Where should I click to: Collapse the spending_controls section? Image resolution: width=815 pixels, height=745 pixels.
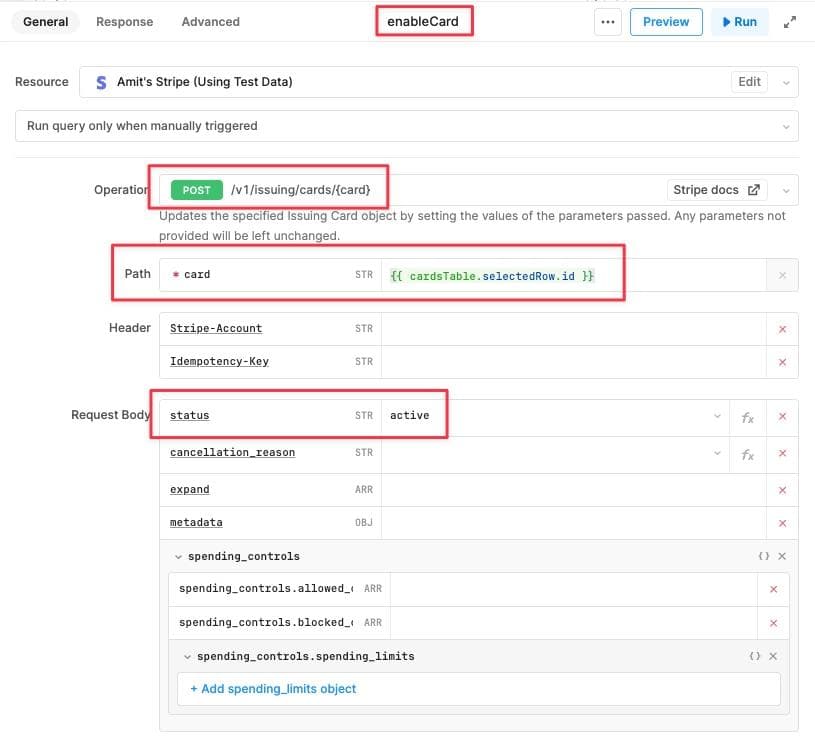pos(178,556)
